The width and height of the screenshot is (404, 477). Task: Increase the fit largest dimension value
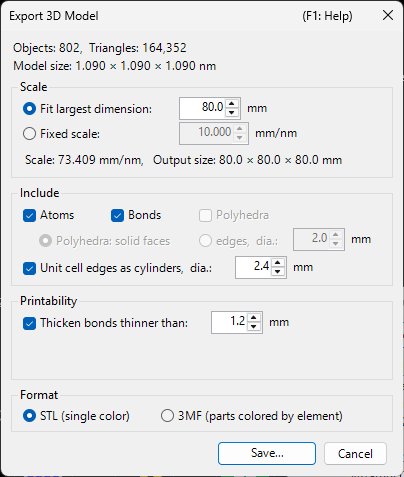232,104
